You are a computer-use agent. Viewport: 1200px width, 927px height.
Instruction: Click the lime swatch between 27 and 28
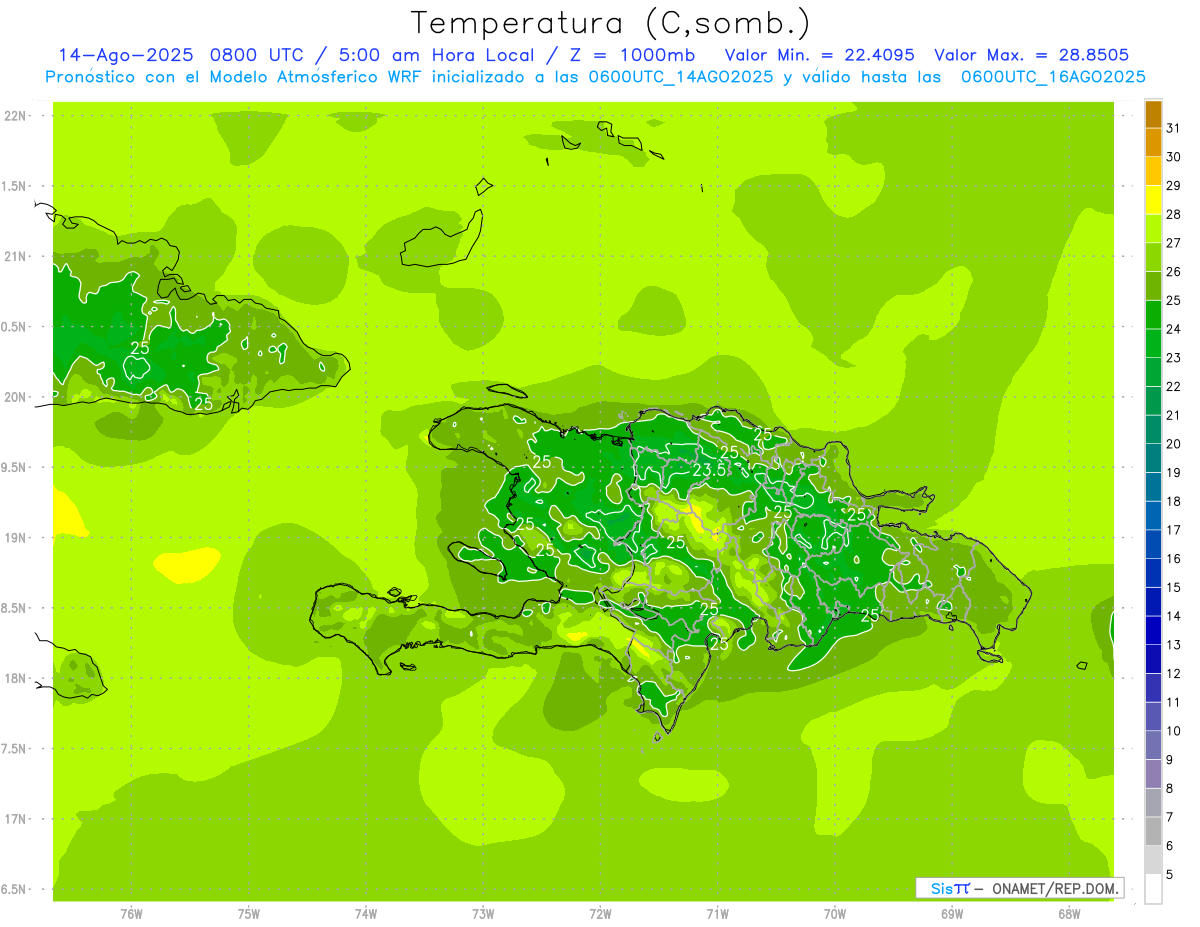pyautogui.click(x=1153, y=228)
